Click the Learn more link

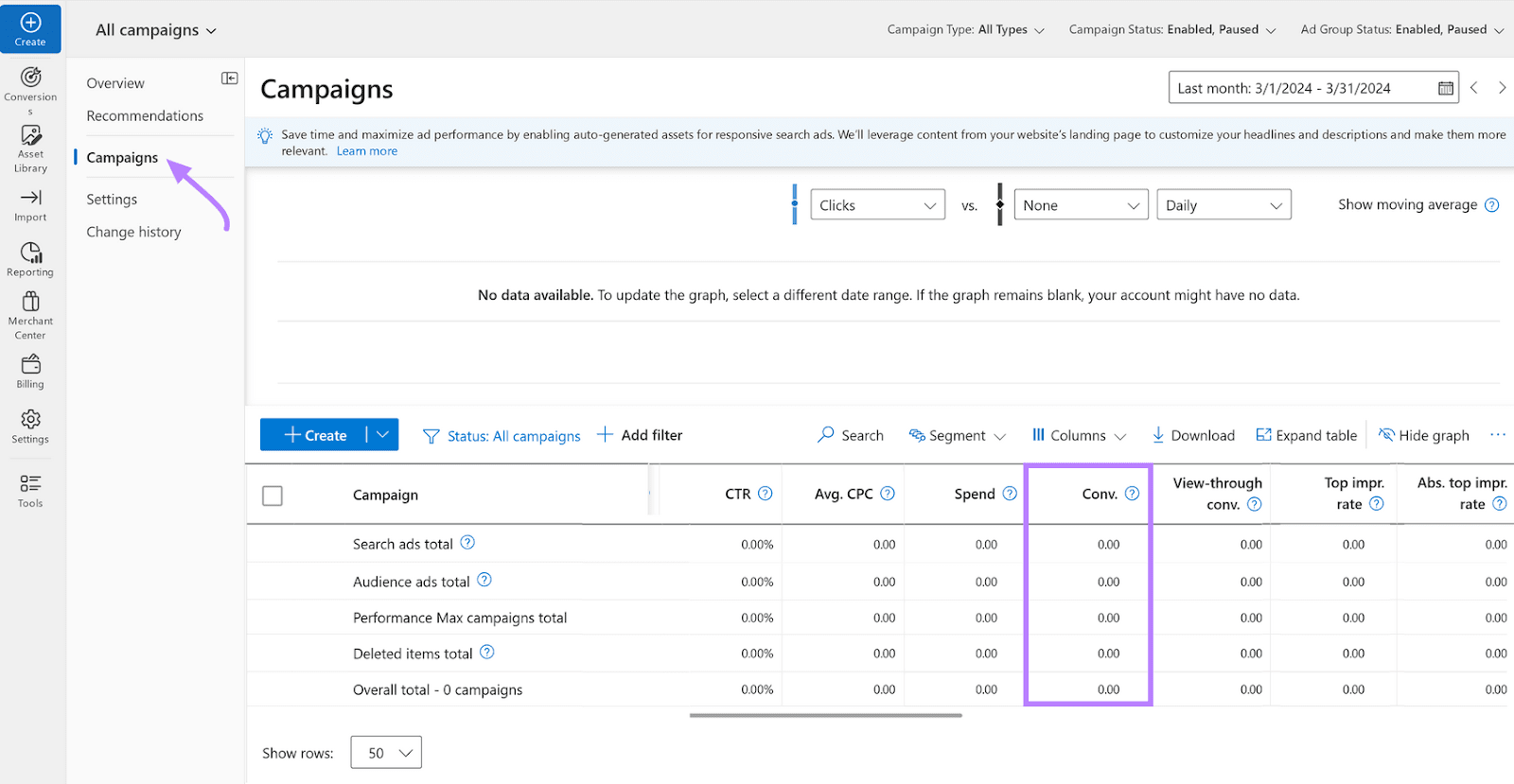(367, 151)
